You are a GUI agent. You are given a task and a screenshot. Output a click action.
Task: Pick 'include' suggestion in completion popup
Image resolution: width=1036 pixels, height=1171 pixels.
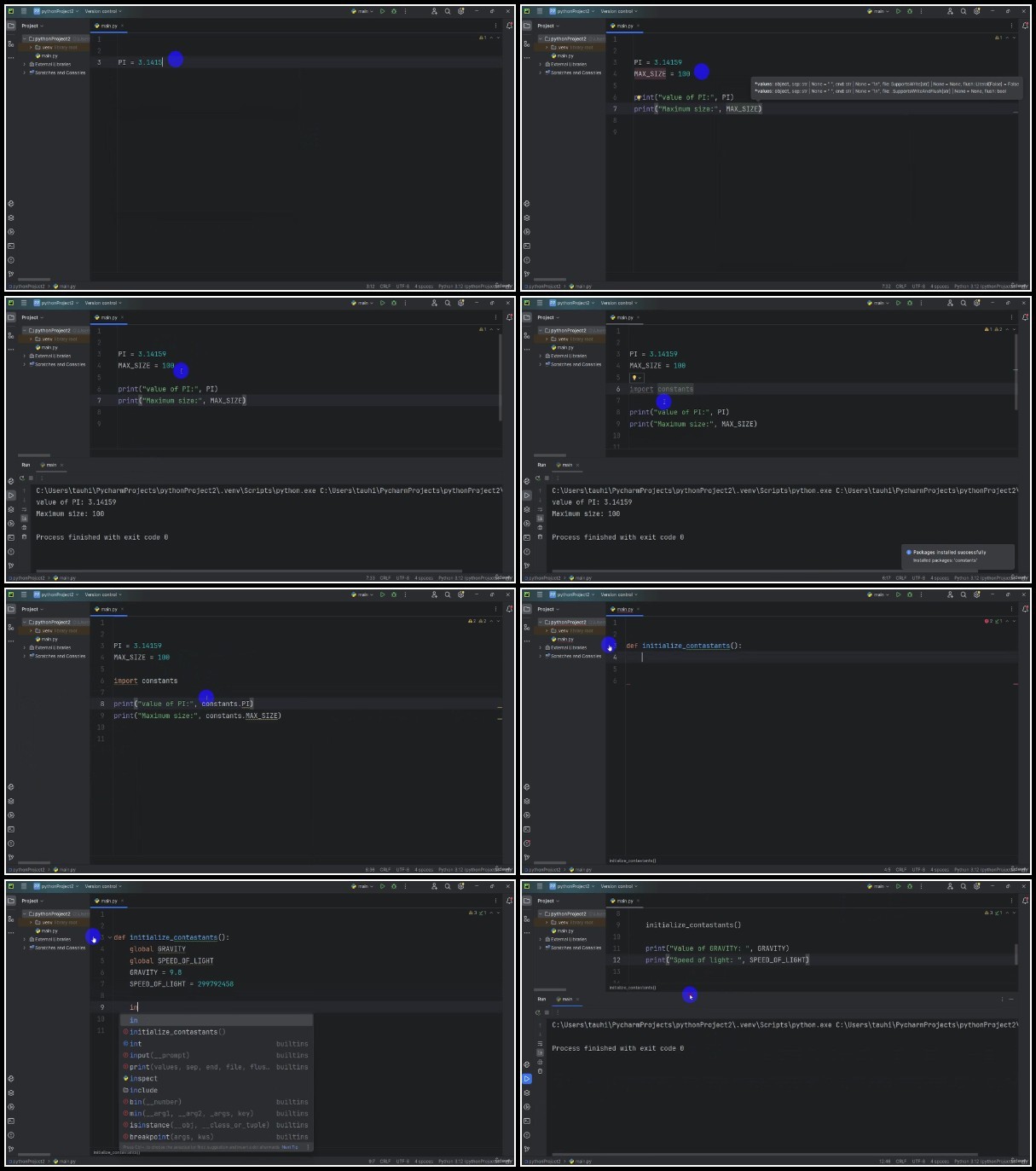[x=216, y=1090]
